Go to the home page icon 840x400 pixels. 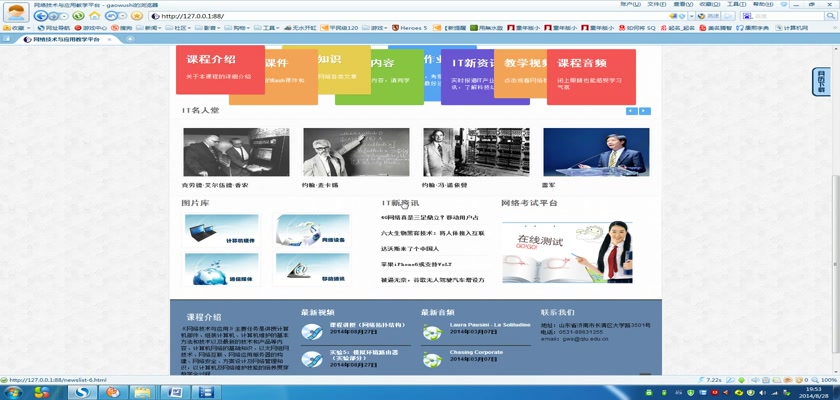tap(95, 16)
